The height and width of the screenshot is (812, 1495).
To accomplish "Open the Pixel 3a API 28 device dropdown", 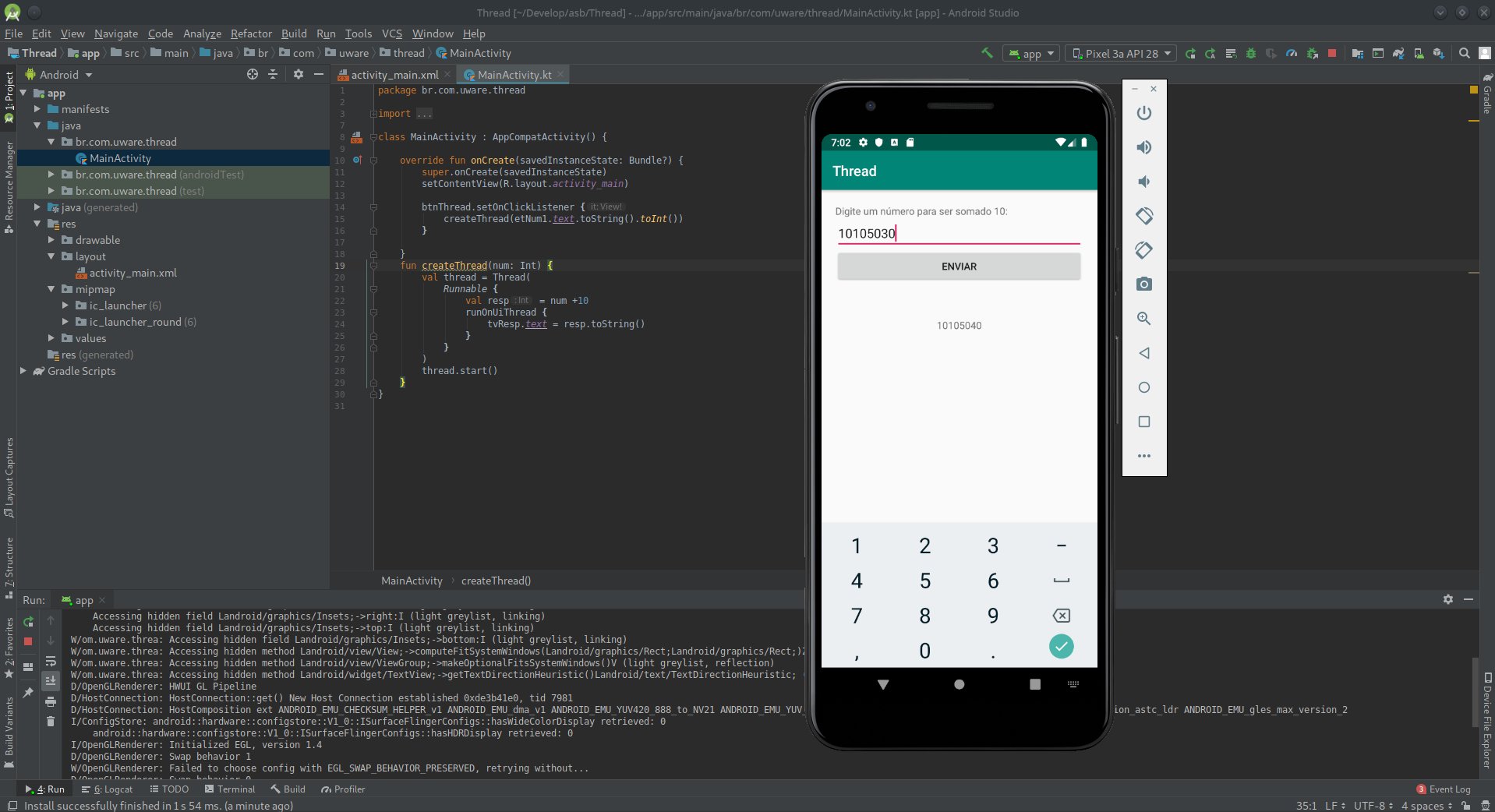I will (x=1122, y=54).
